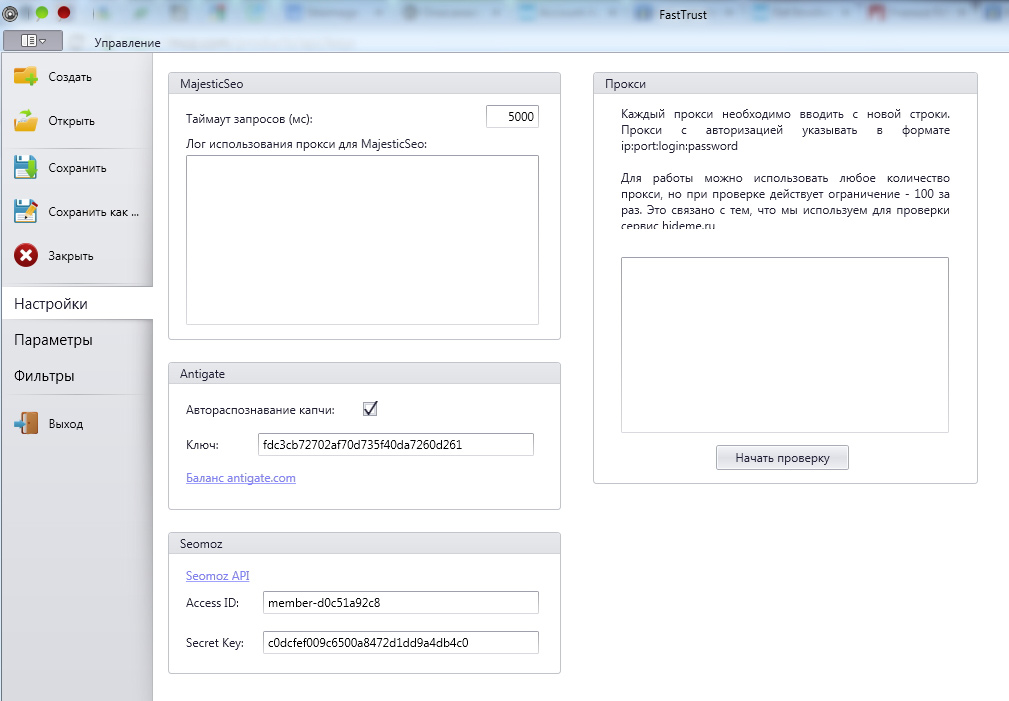Click the Создать folder icon
The image size is (1009, 701).
click(26, 76)
